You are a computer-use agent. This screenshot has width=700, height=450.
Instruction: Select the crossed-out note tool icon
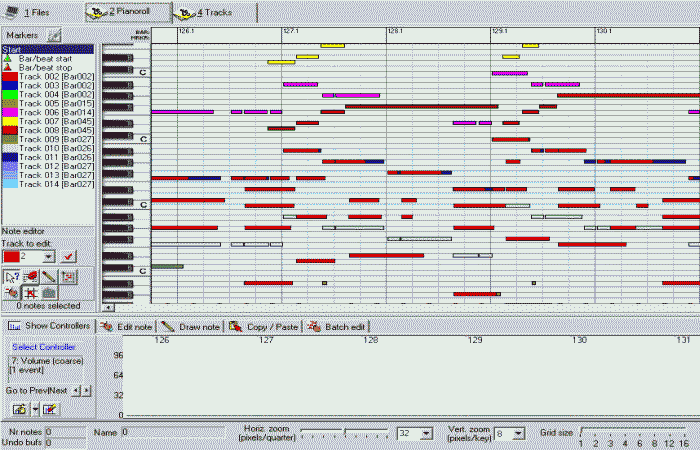tap(31, 292)
